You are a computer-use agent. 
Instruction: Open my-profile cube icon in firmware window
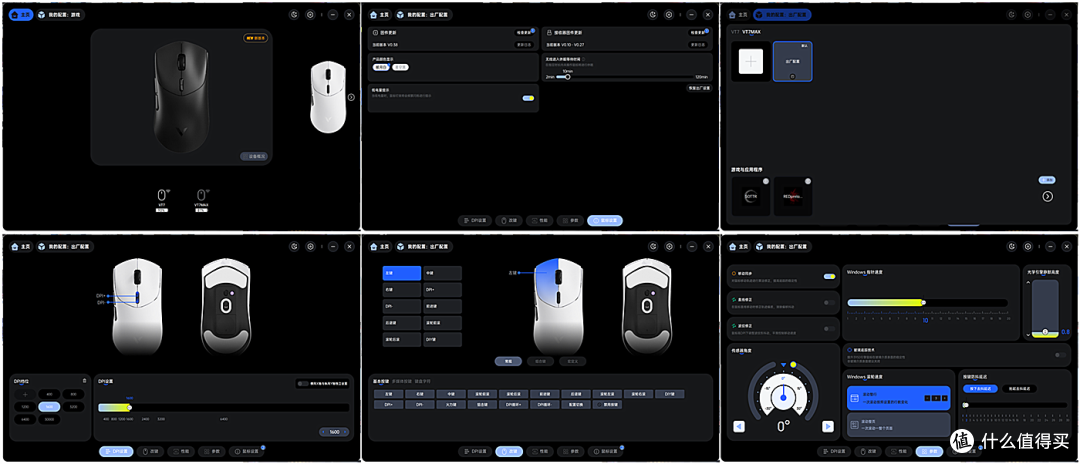(399, 14)
